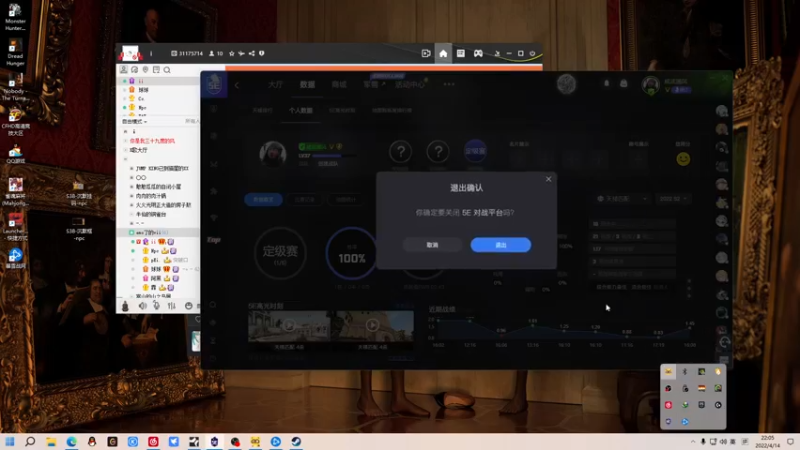Select the OO channel in the channel tree
This screenshot has width=800, height=450.
[x=141, y=178]
